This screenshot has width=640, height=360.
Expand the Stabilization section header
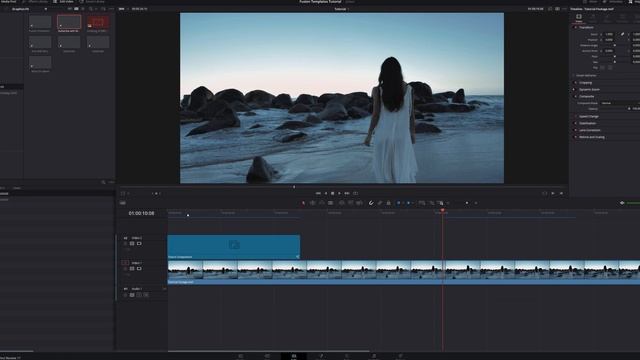[587, 123]
